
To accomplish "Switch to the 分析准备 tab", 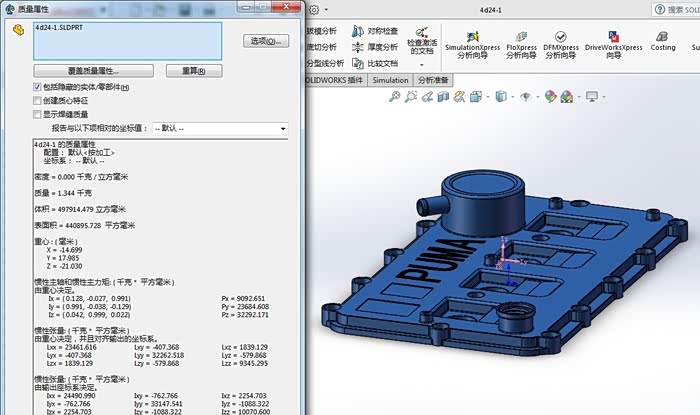I will point(433,80).
